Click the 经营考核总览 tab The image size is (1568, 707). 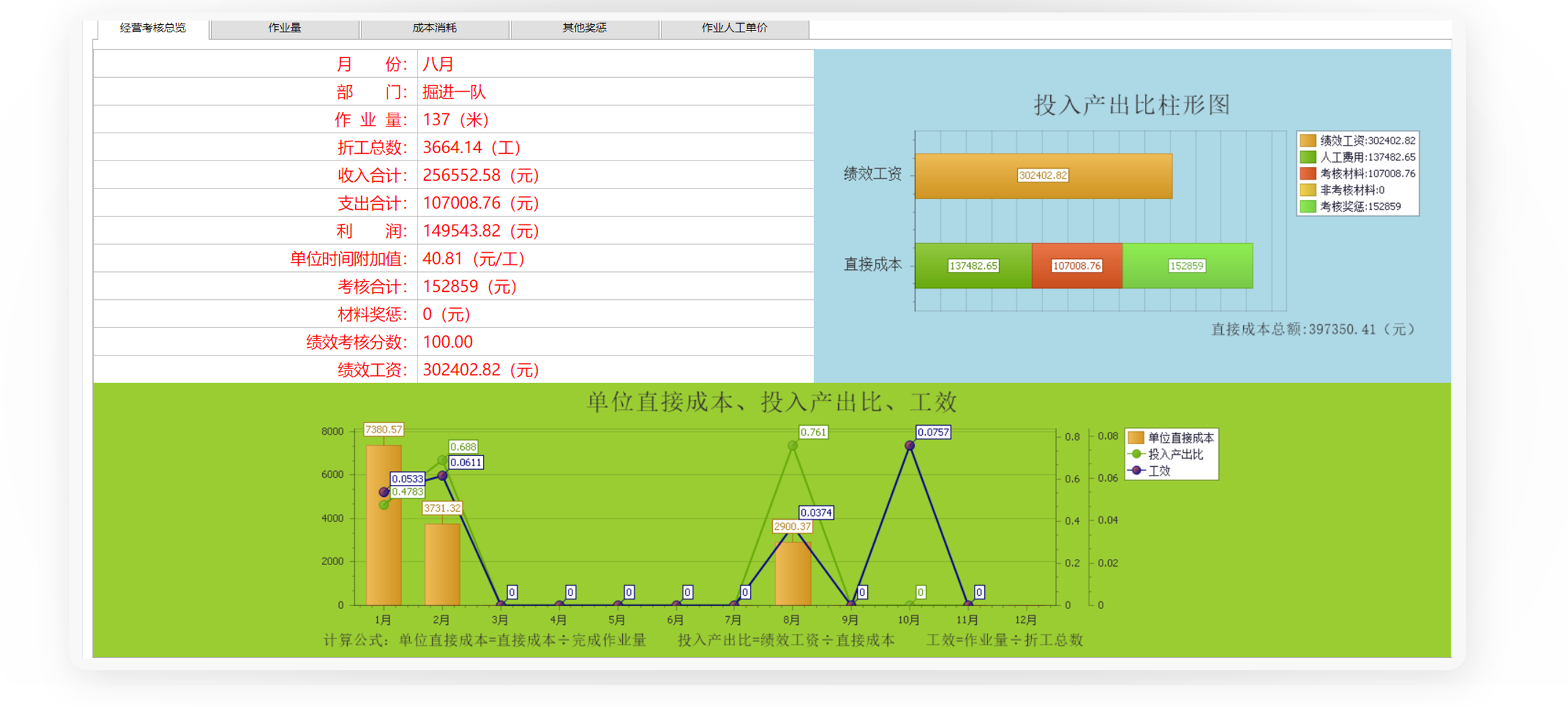(x=152, y=28)
